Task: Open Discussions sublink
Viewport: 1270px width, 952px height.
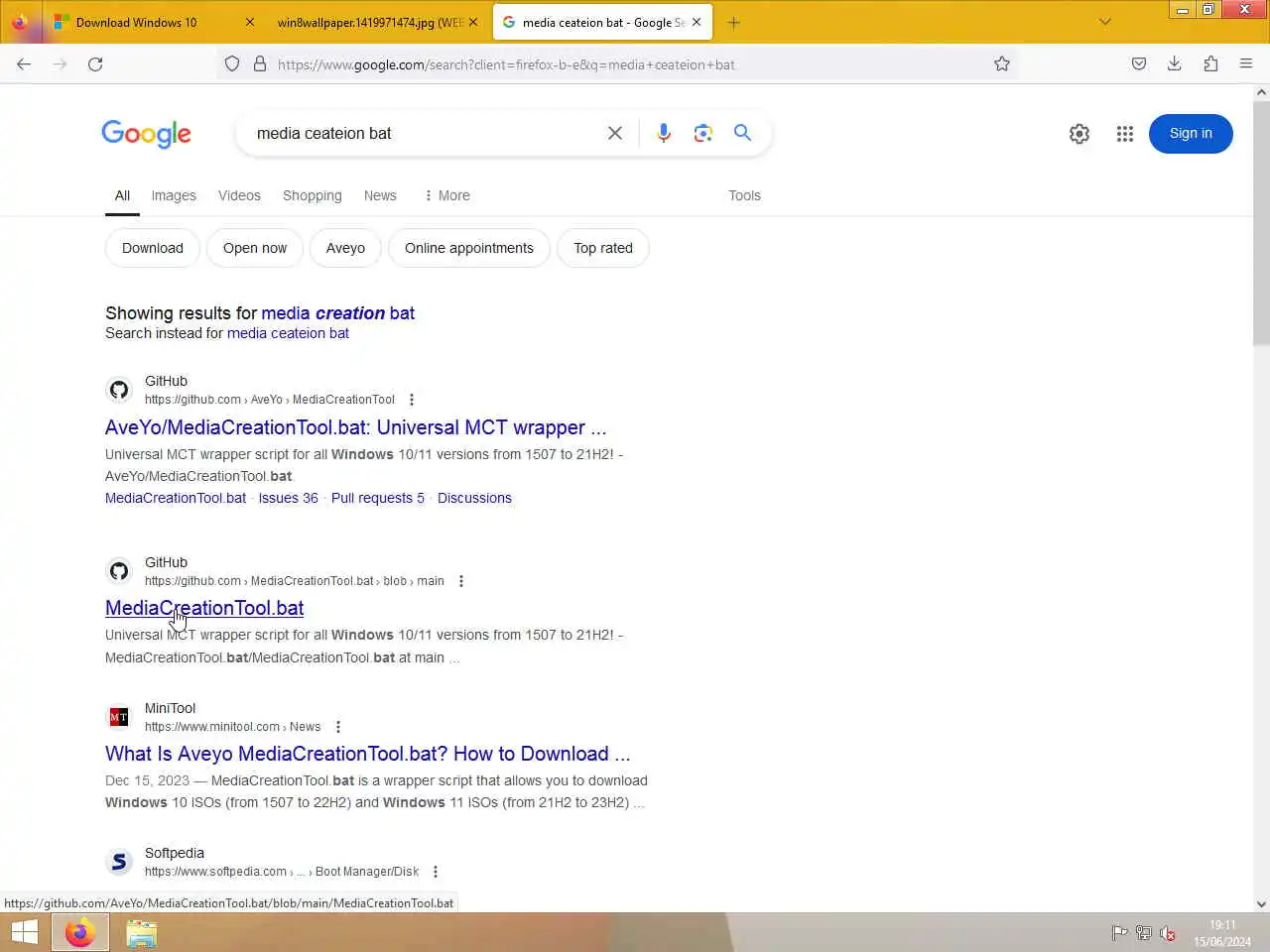Action: click(x=474, y=498)
